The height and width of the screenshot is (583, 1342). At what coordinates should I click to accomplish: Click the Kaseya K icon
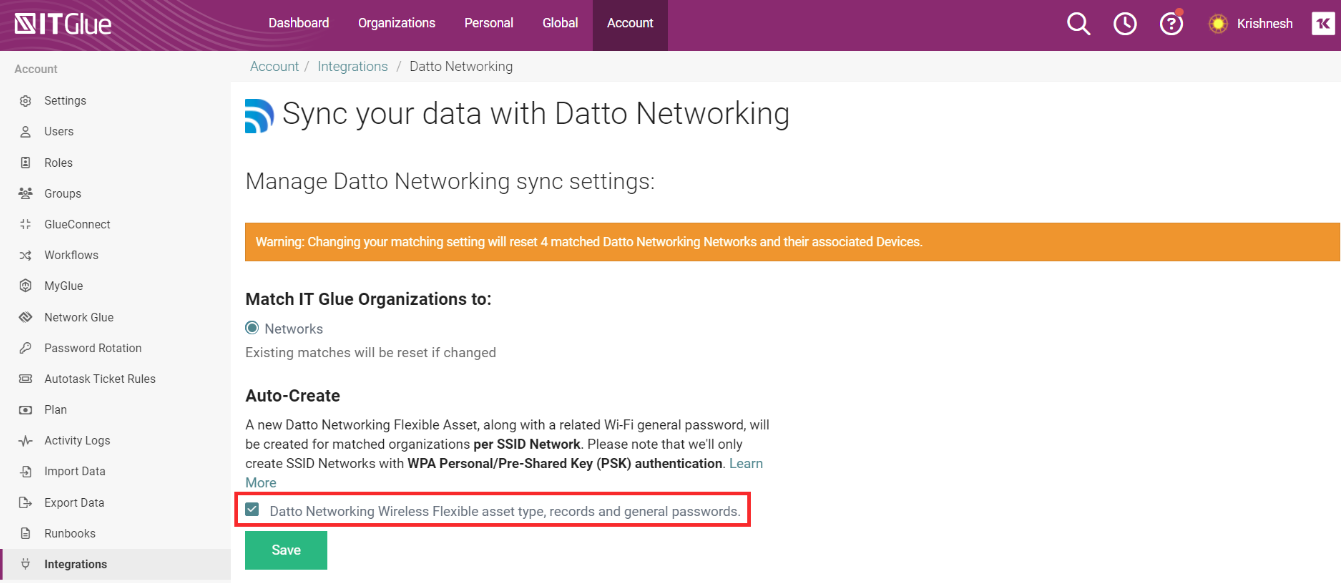point(1323,23)
